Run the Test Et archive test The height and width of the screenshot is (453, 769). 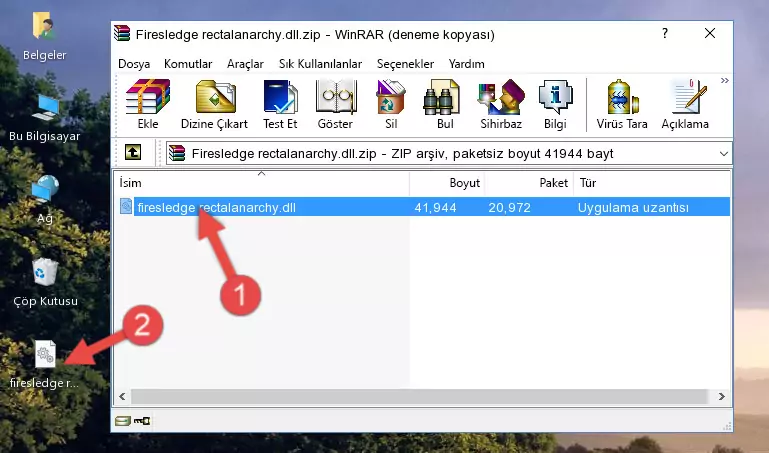click(x=280, y=104)
